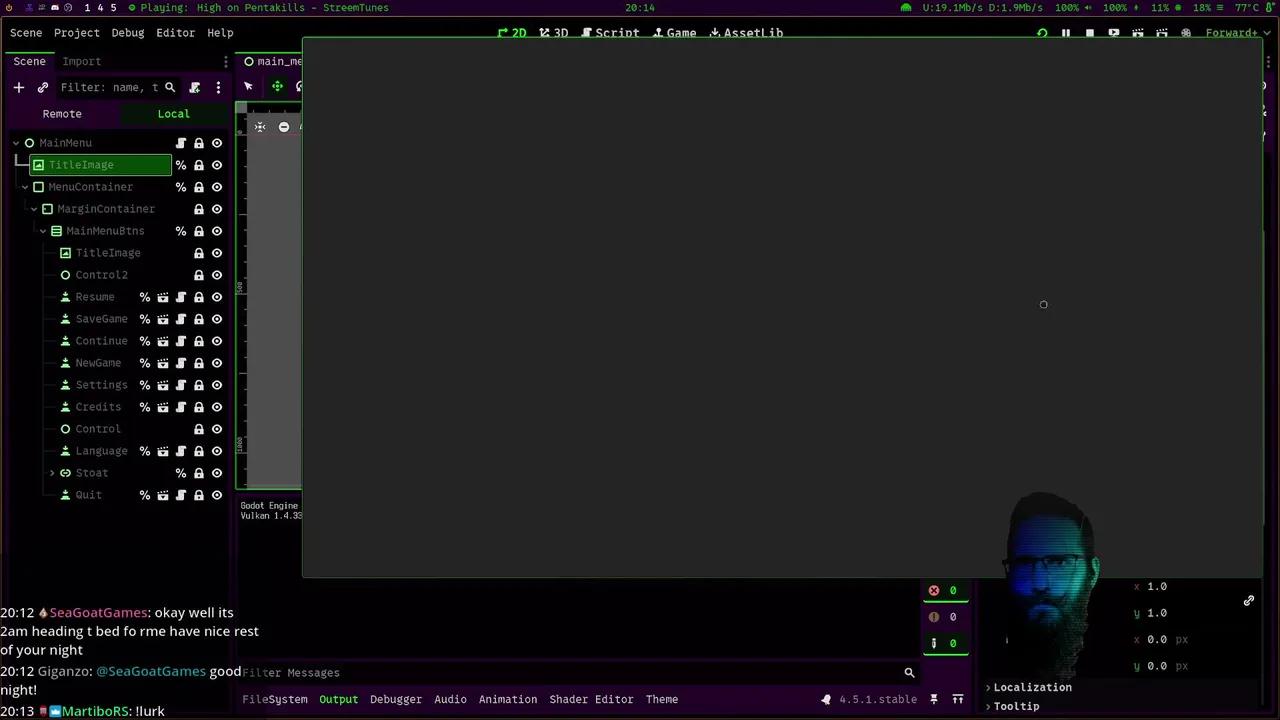Expand the Stoat node in scene tree
This screenshot has width=1280, height=720.
click(52, 473)
